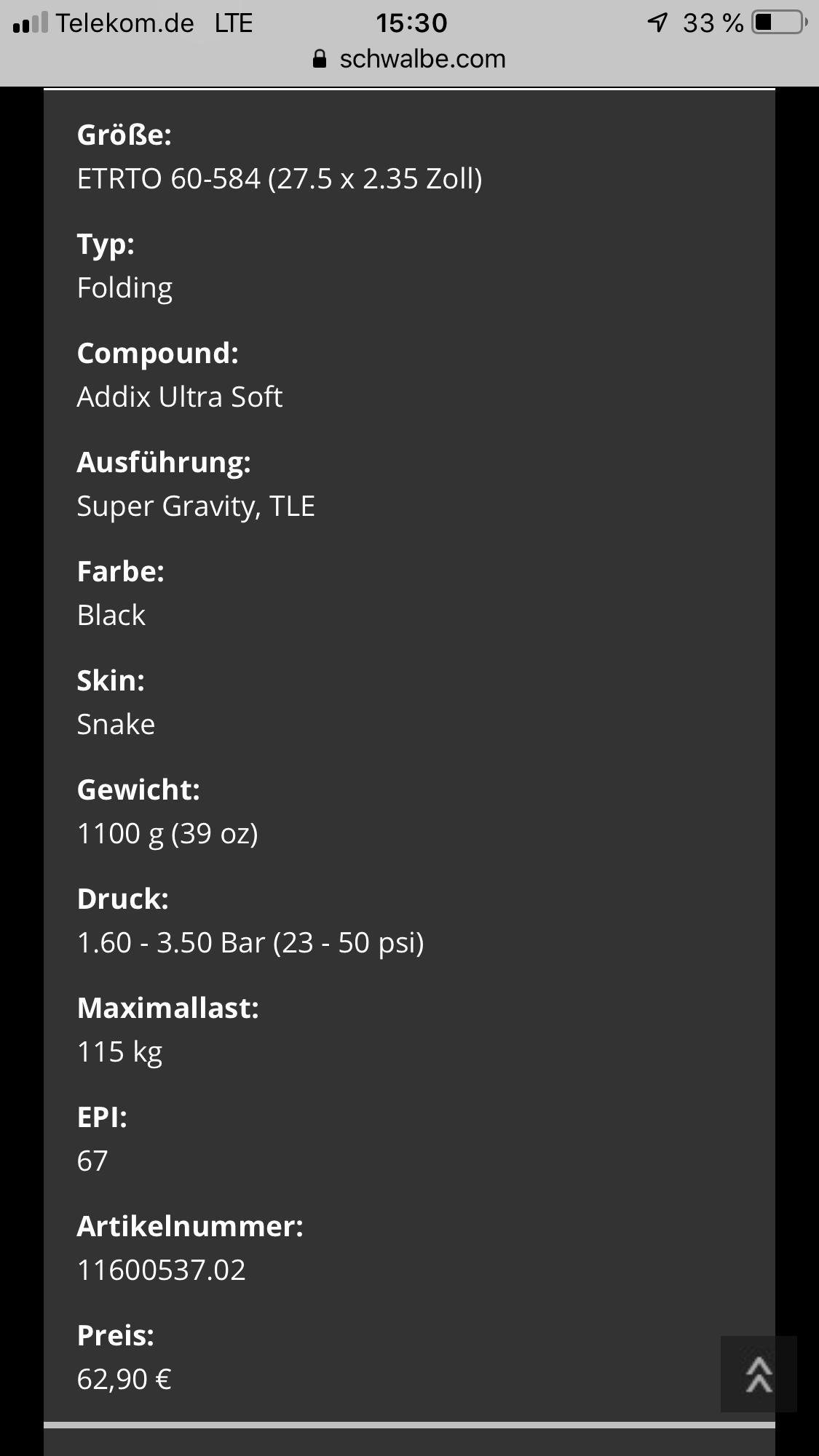Image resolution: width=819 pixels, height=1456 pixels.
Task: Tap the pressure range 1.60 - 3.50 Bar
Action: pyautogui.click(x=250, y=943)
